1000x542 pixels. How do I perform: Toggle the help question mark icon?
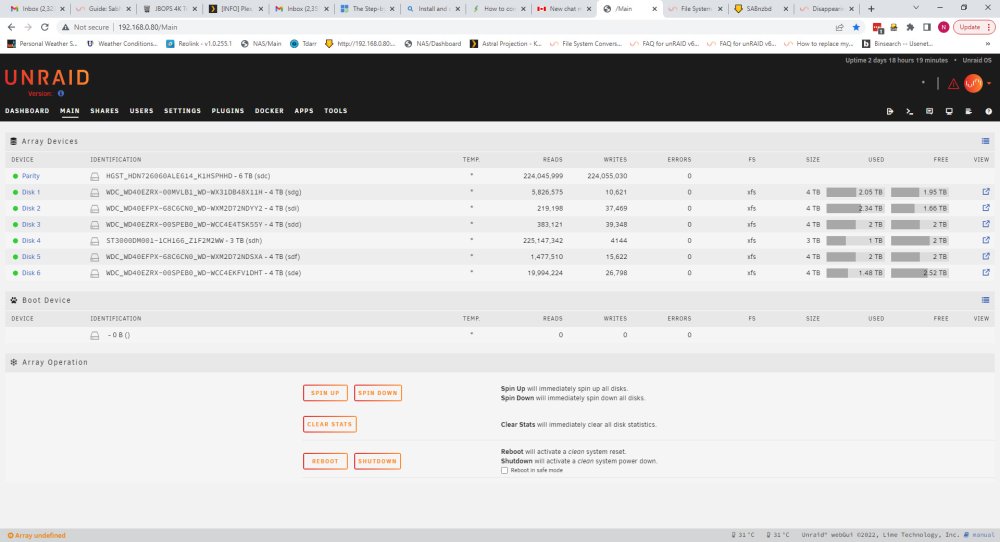[x=989, y=111]
